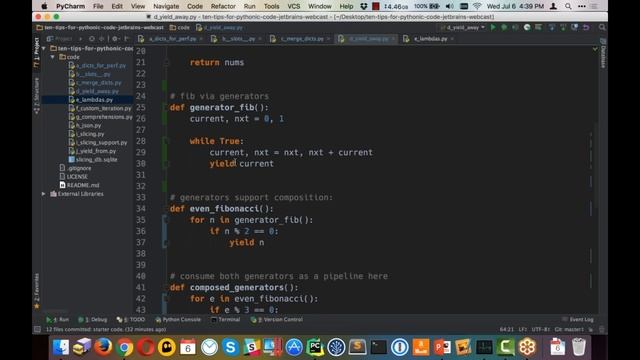
Task: Open Google Chrome from the Dock
Action: tap(124, 347)
